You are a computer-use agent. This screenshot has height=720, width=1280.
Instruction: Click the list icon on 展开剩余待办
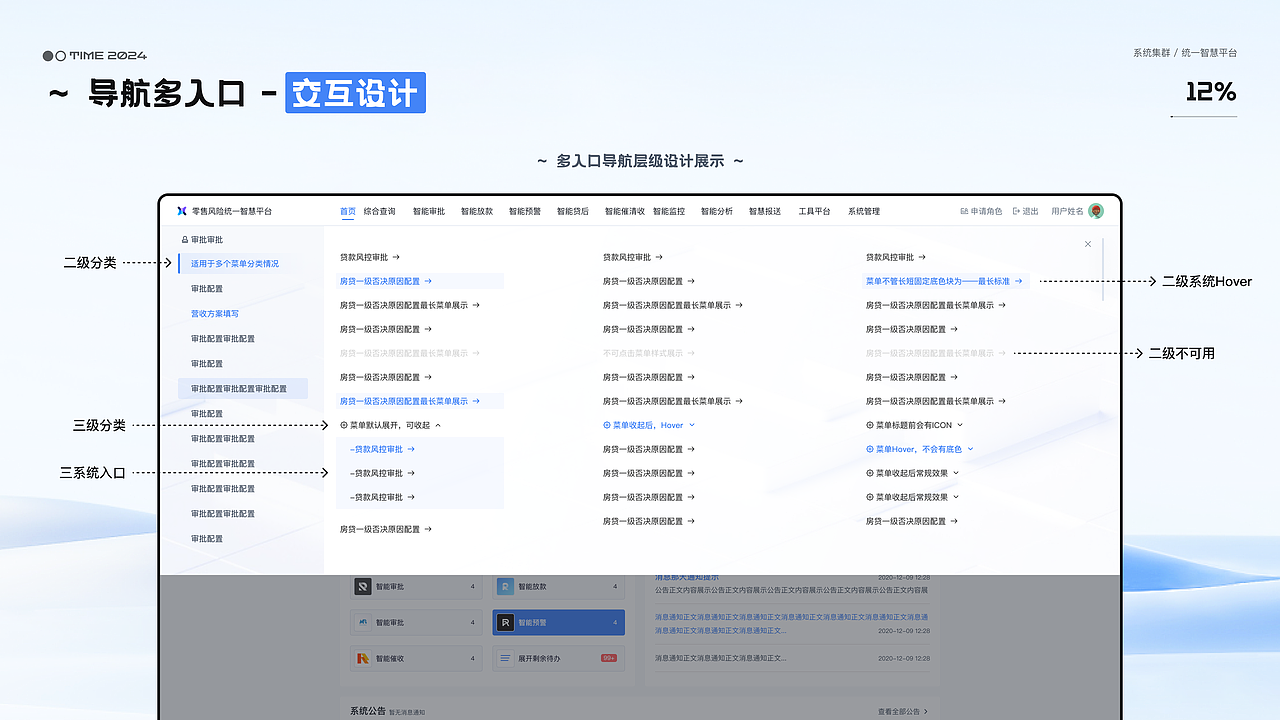[x=506, y=658]
